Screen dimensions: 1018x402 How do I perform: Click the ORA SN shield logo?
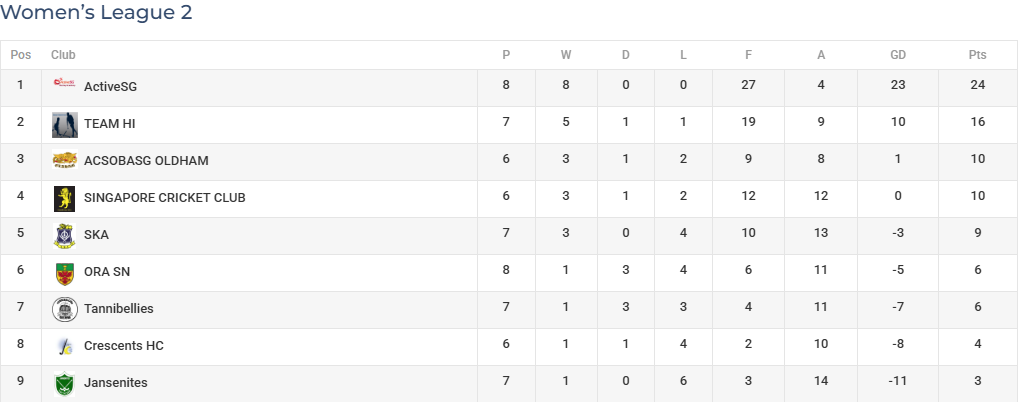click(64, 273)
